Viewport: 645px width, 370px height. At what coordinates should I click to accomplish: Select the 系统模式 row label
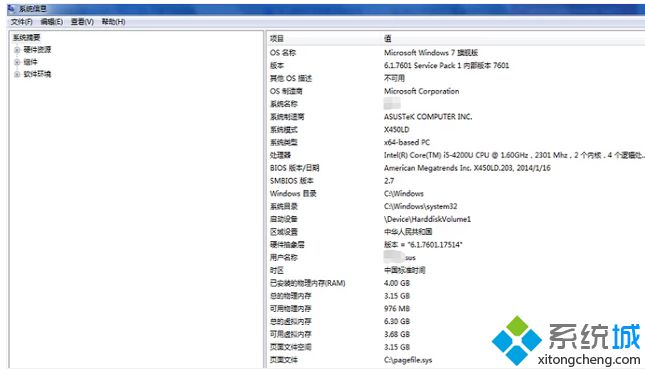(283, 130)
